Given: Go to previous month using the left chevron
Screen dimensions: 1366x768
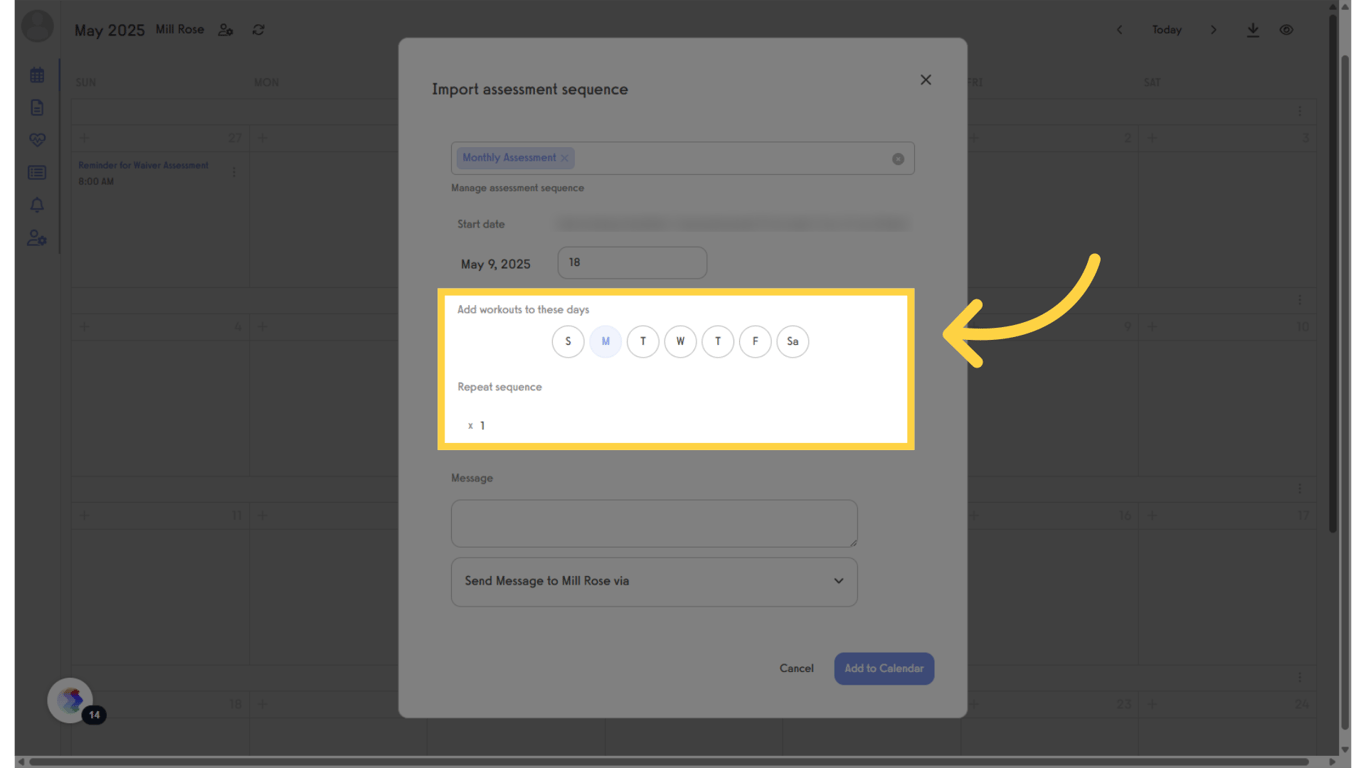Looking at the screenshot, I should click(1119, 30).
